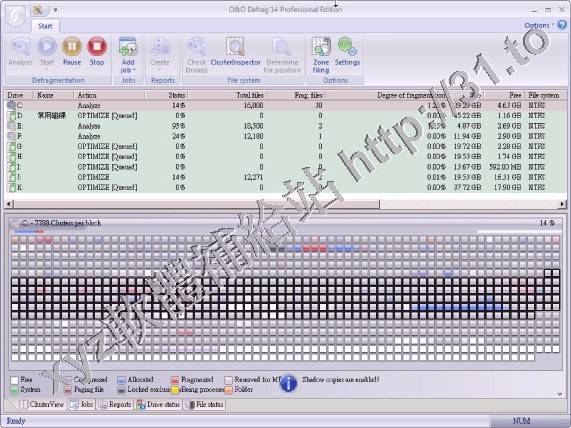Click the Start defragmentation icon
This screenshot has width=571, height=428.
coord(47,47)
